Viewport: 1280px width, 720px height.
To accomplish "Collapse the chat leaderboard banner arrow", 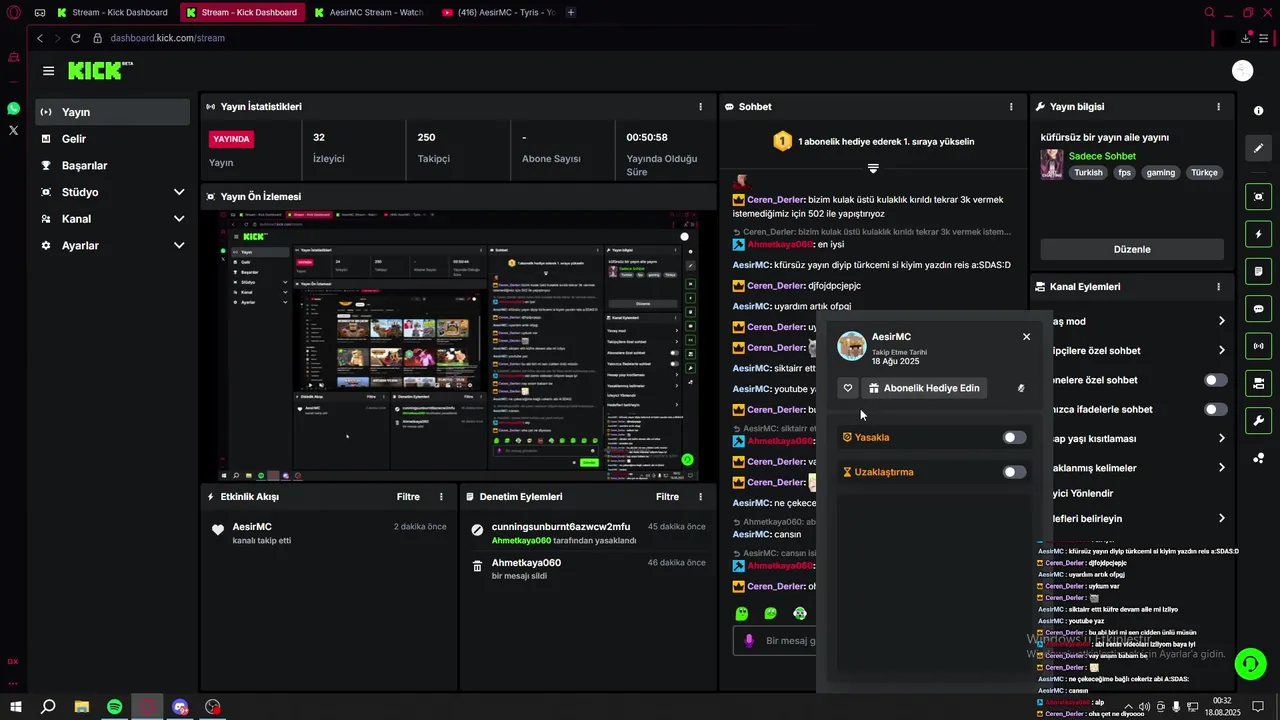I will (873, 168).
